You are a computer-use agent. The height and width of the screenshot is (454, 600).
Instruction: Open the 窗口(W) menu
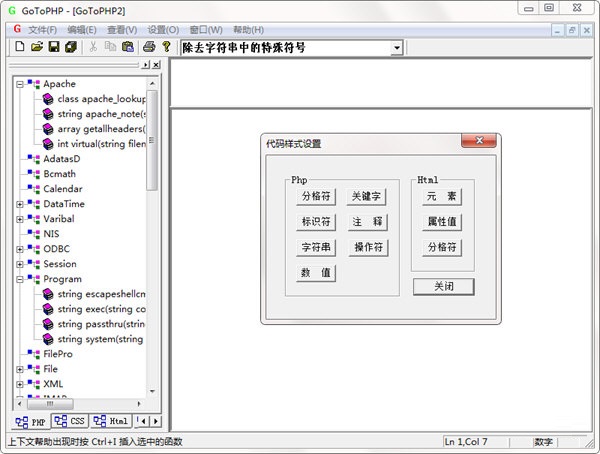pyautogui.click(x=206, y=30)
